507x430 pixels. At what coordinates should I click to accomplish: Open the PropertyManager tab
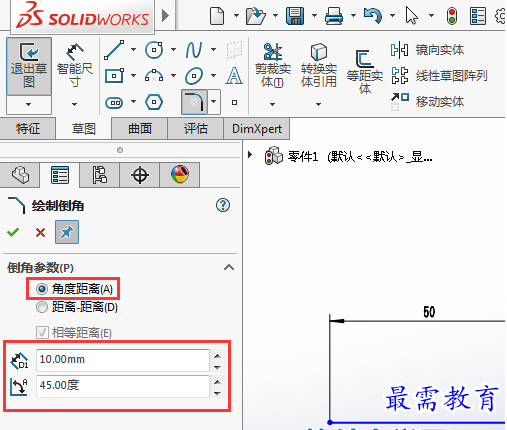pos(60,175)
